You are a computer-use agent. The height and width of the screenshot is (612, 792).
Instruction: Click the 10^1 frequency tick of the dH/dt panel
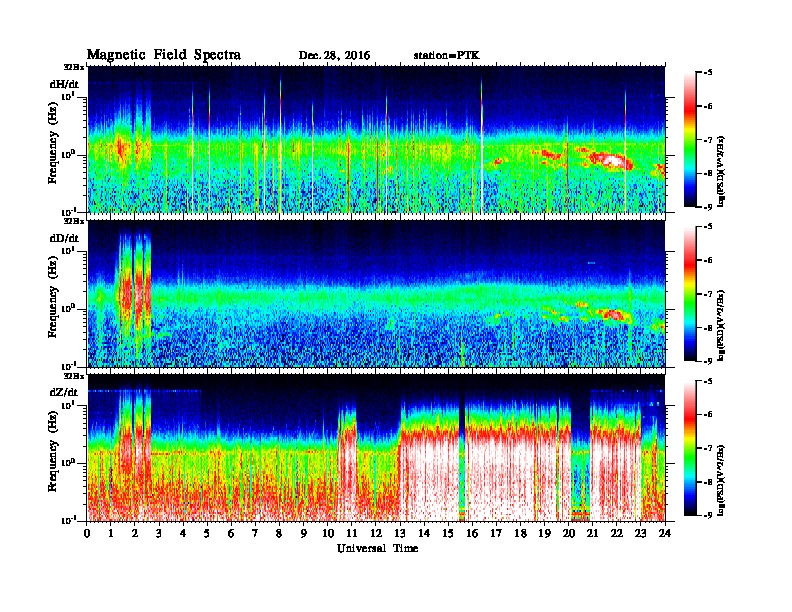(x=69, y=96)
